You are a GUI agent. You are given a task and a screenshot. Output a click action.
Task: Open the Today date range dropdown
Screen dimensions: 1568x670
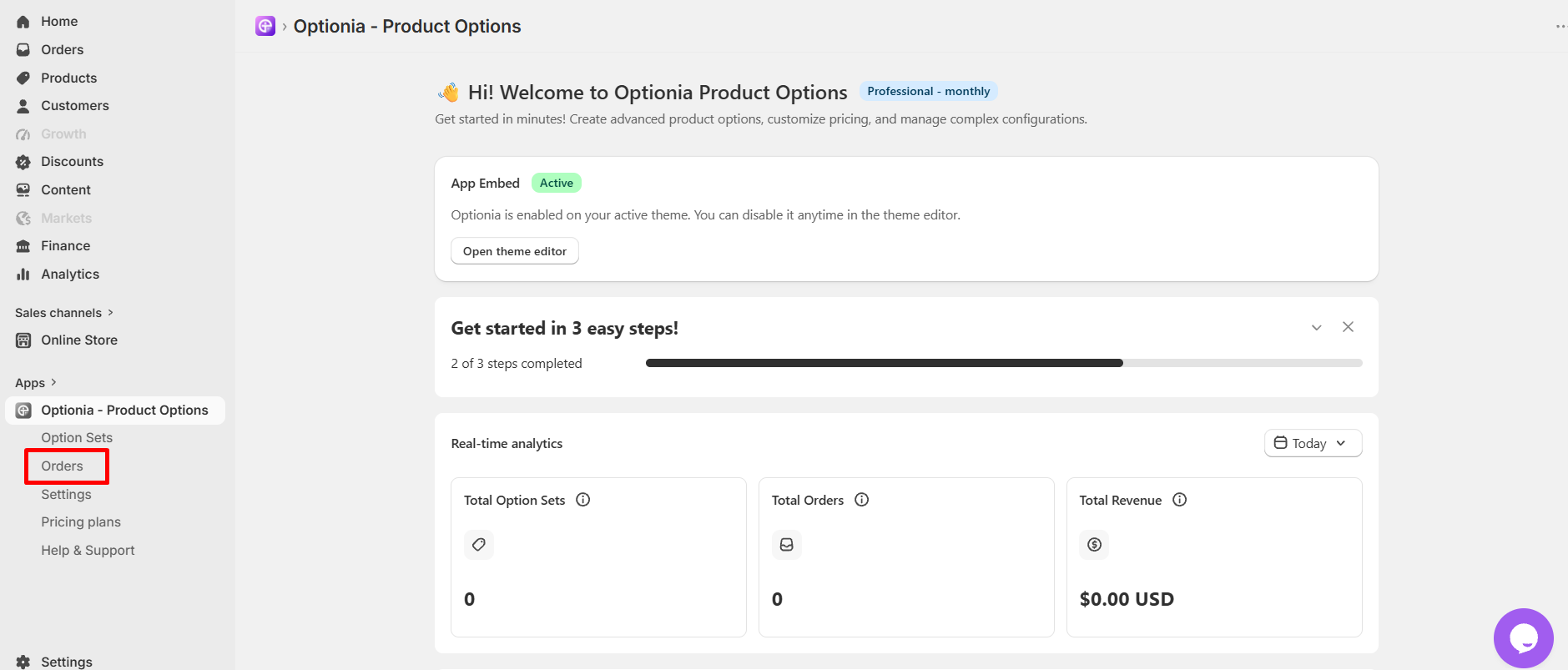(x=1313, y=443)
